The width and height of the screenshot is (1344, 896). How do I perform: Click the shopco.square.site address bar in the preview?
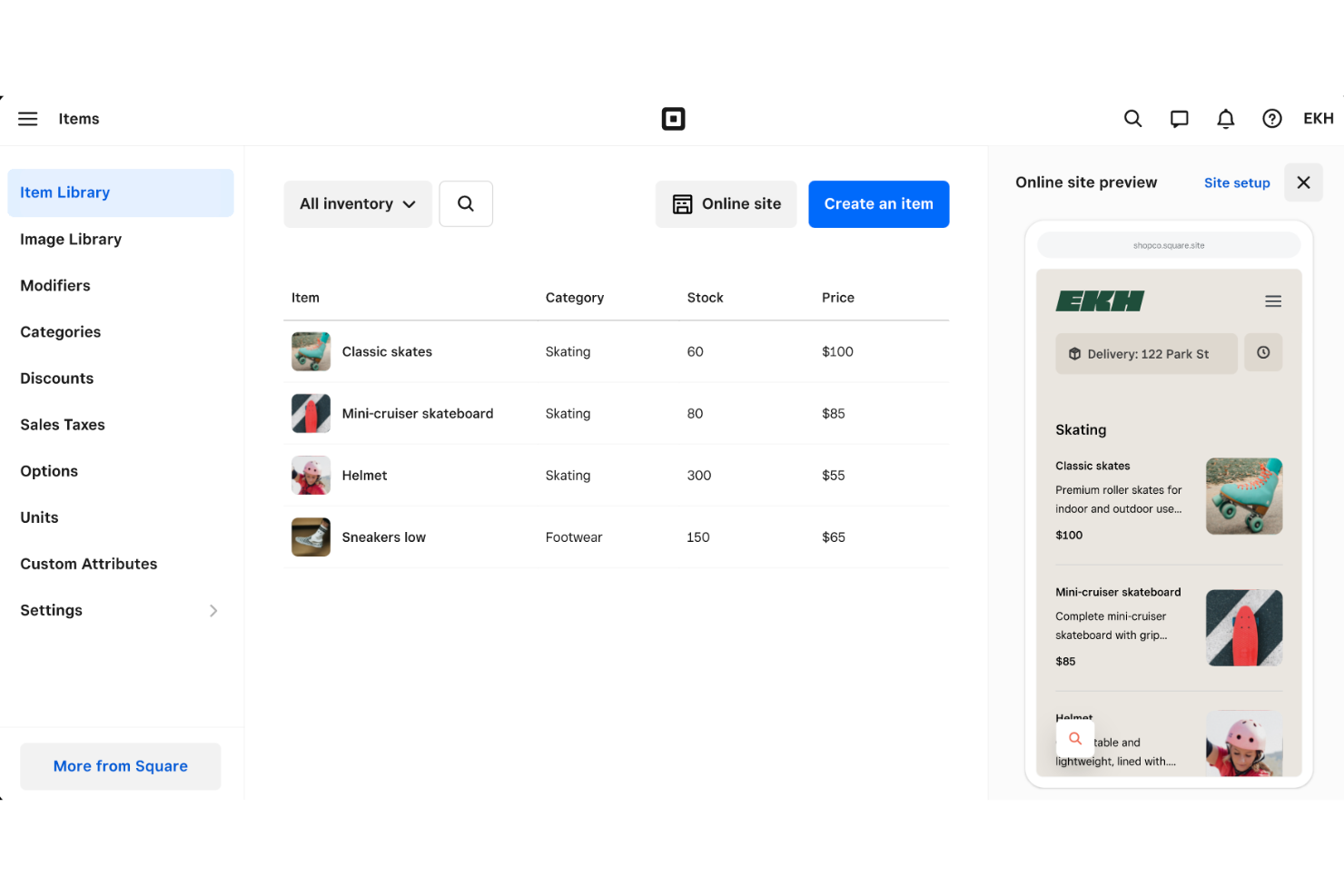coord(1169,244)
